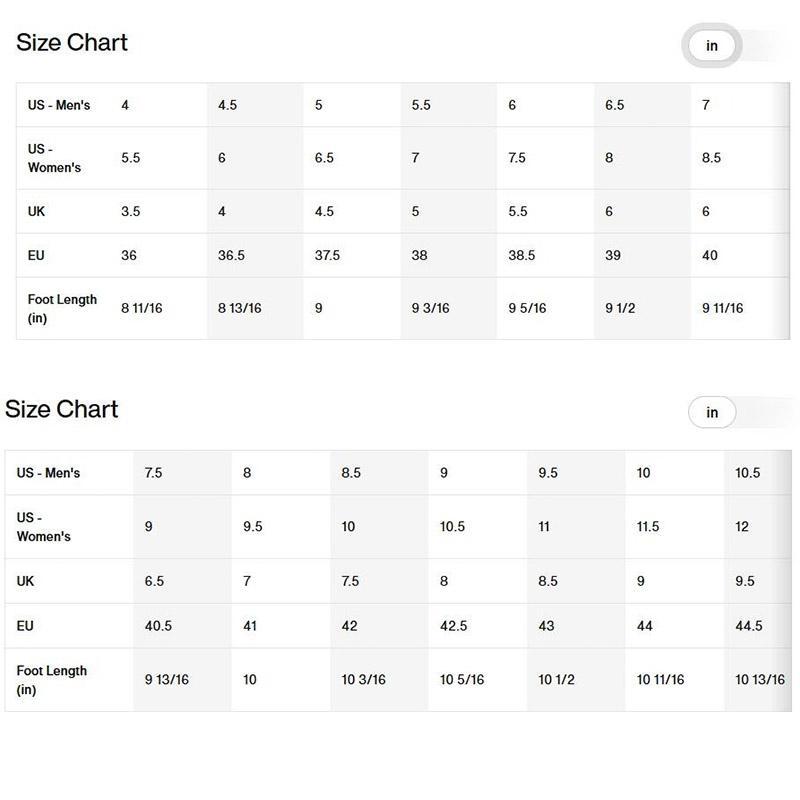The height and width of the screenshot is (800, 800).
Task: Click the "UK" row label in the top chart
Action: 37,212
